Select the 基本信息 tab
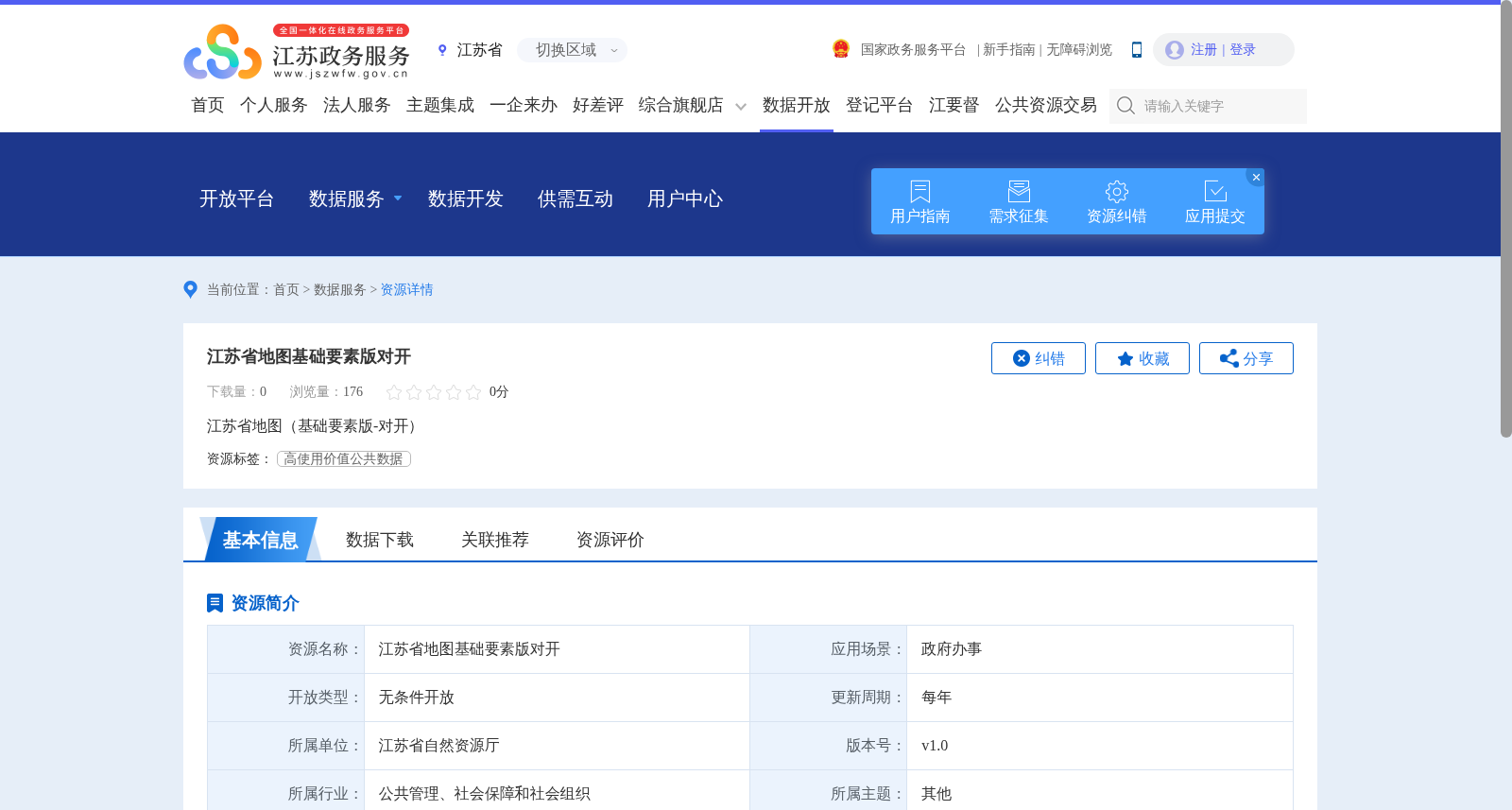 coord(260,539)
